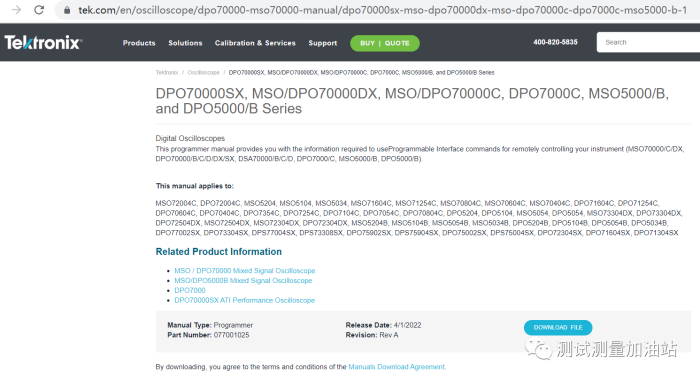
Task: Open the Solutions menu
Action: click(185, 43)
